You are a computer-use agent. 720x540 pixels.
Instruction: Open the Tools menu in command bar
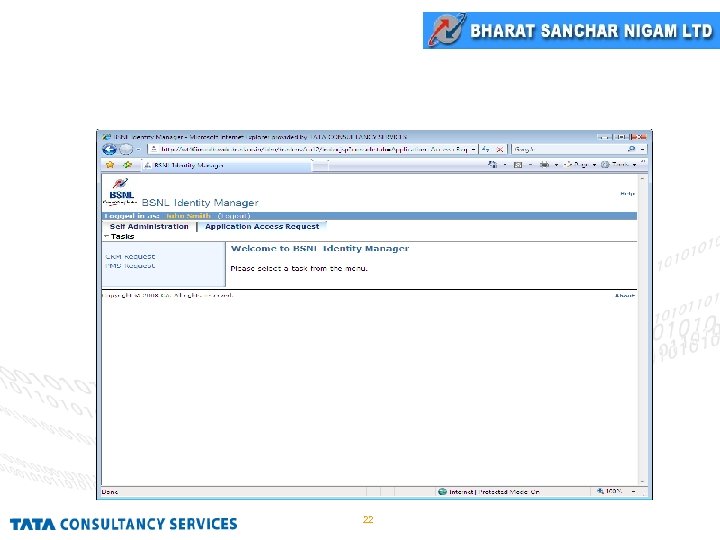619,164
